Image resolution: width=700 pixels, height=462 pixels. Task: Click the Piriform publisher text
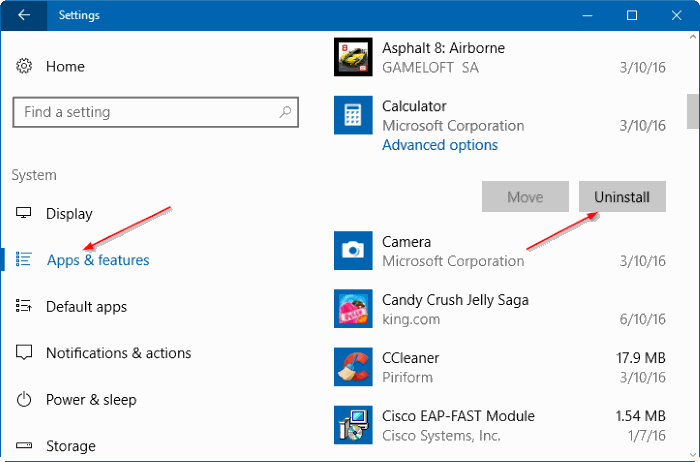point(408,378)
